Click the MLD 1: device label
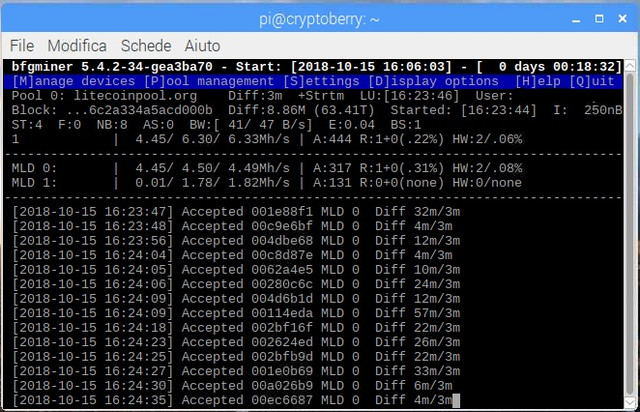 point(34,183)
